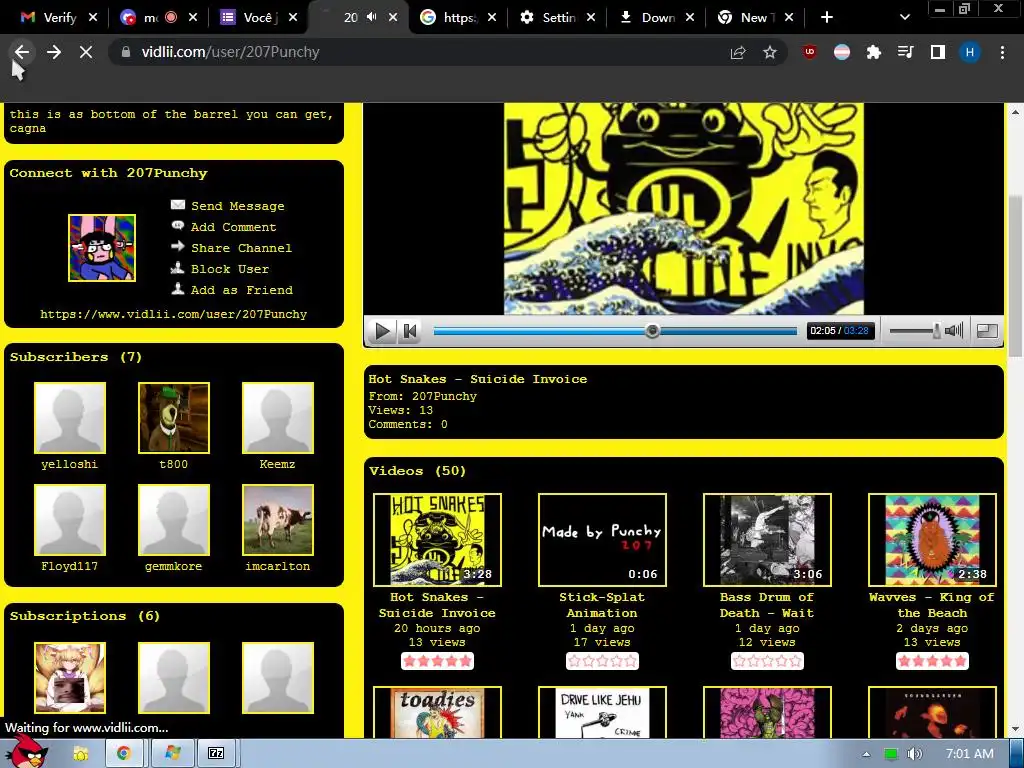Click Wavves - King of the Beach title

pos(932,605)
